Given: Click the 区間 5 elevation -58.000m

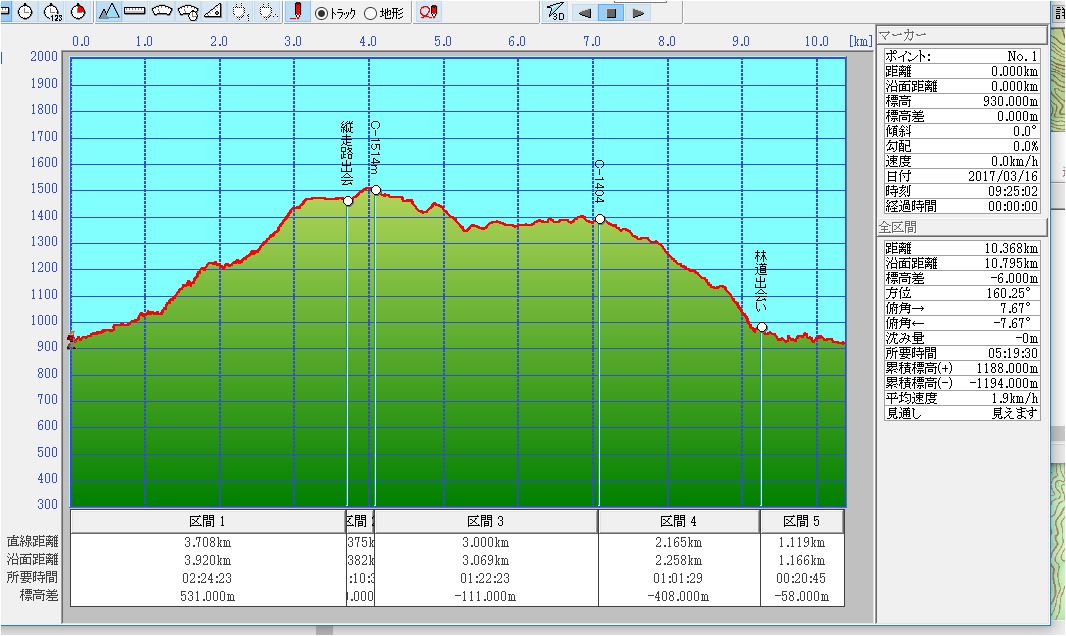Looking at the screenshot, I should click(x=802, y=597).
